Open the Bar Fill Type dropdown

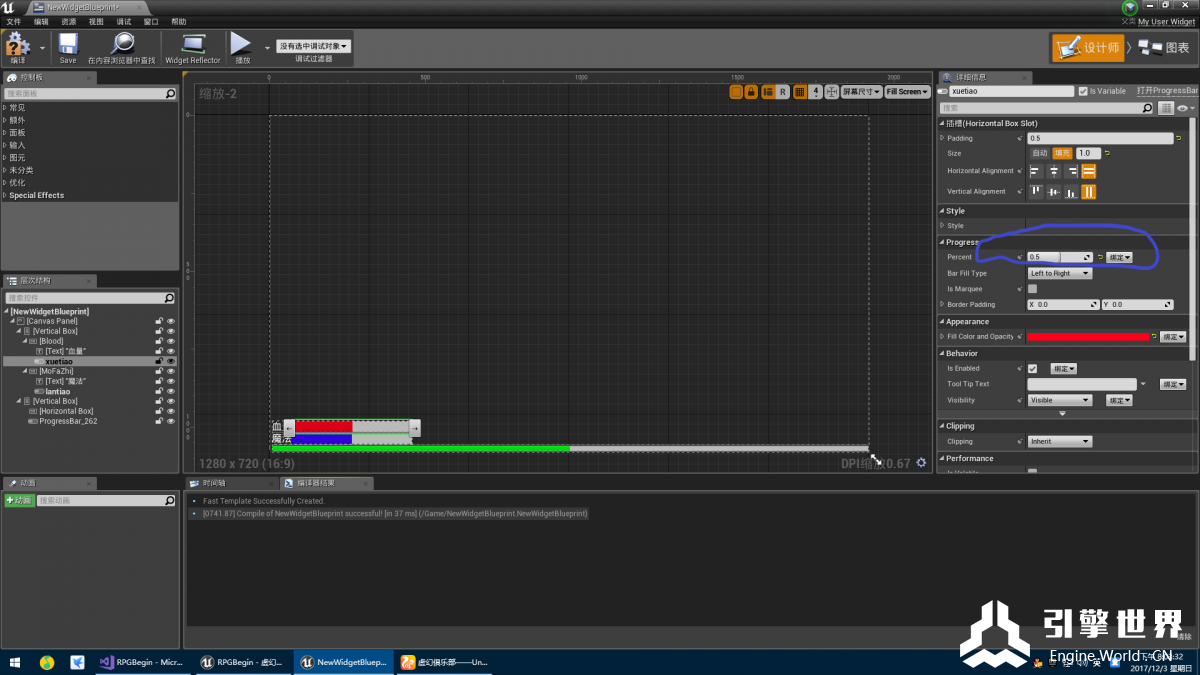click(x=1060, y=273)
